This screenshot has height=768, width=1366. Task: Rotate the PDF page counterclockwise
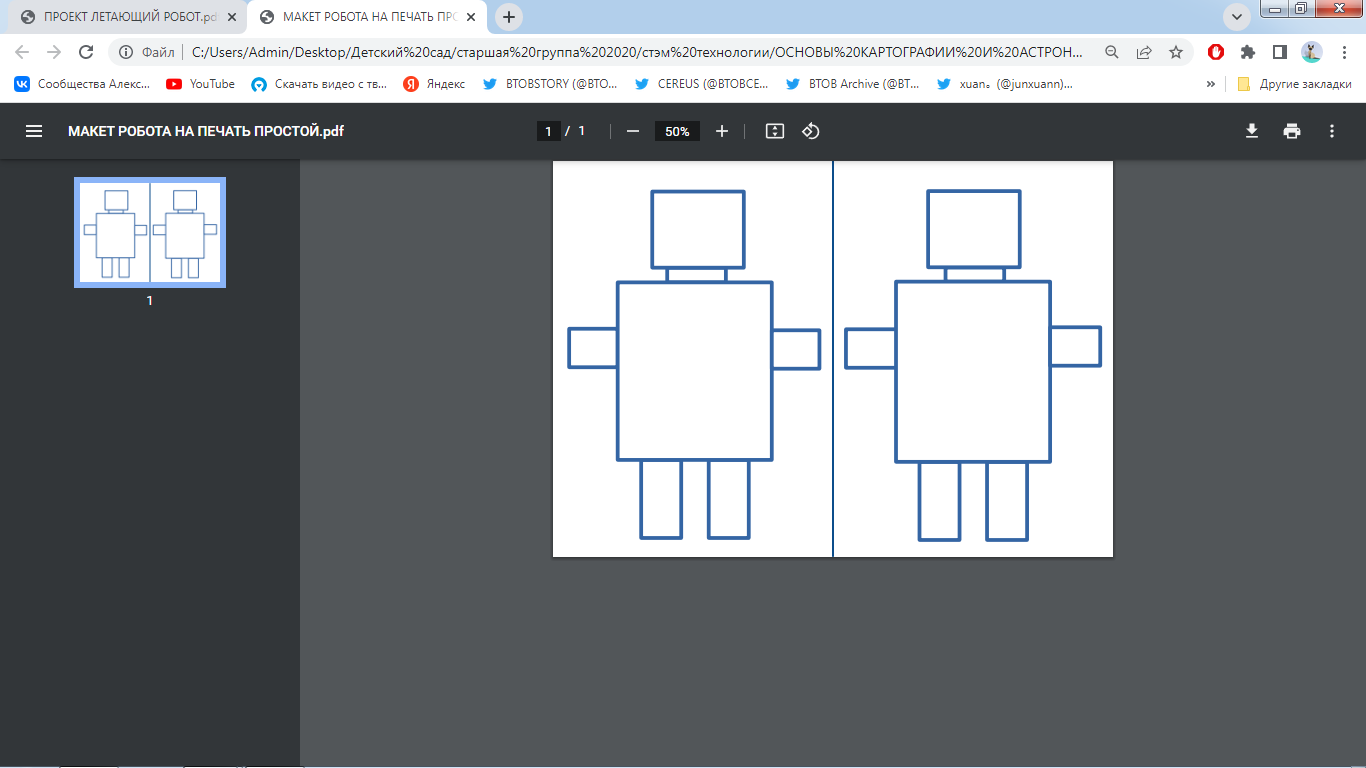tap(811, 131)
